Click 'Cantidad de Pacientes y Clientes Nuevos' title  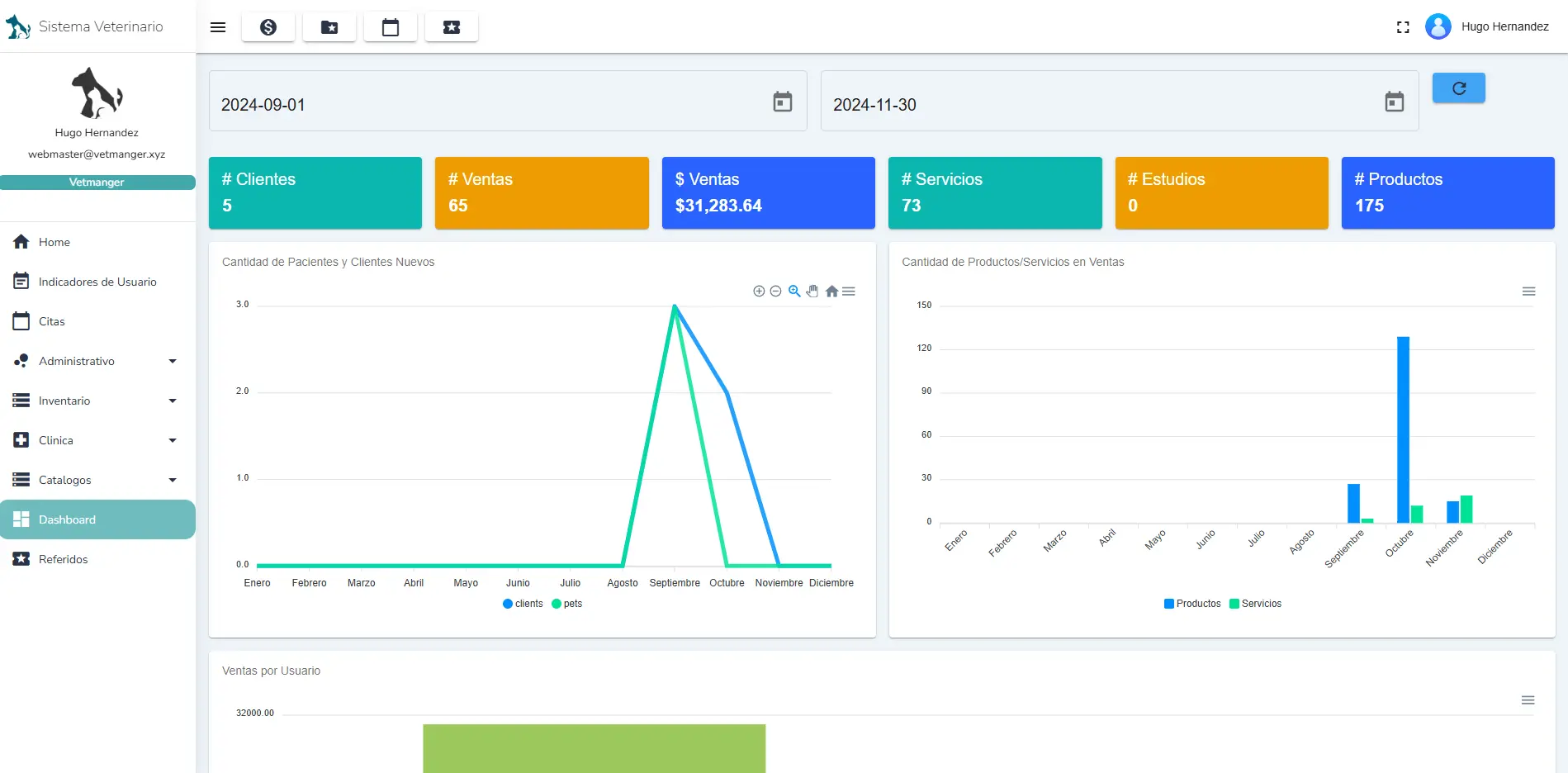click(328, 262)
